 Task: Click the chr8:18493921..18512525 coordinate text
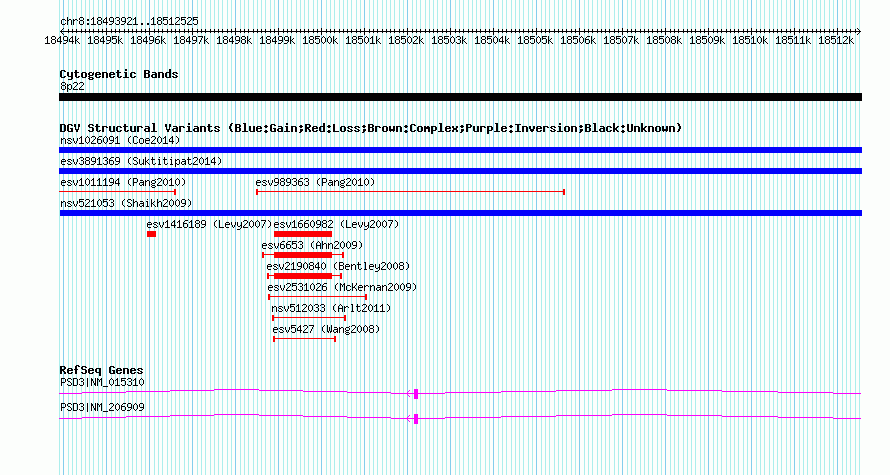click(129, 22)
